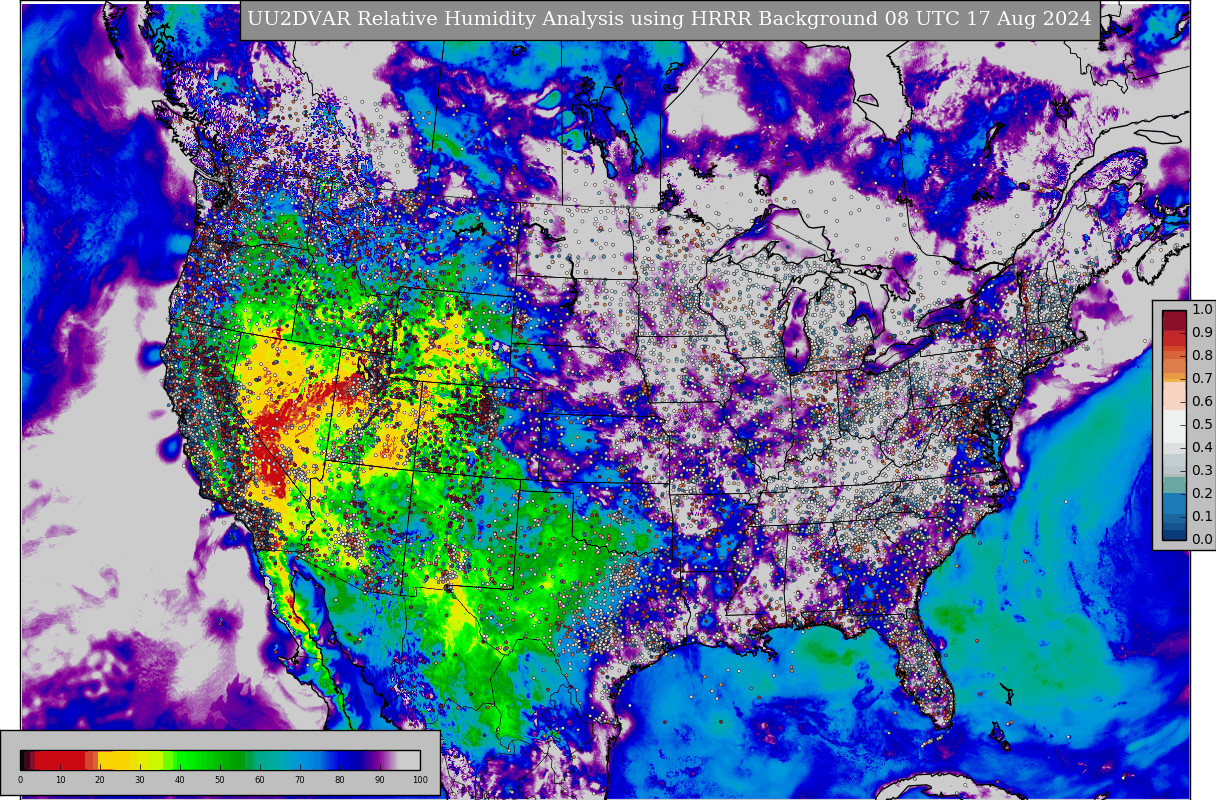Click the 0.1 label on the vertical colorbar
Viewport: 1216px width, 800px height.
pos(1202,517)
